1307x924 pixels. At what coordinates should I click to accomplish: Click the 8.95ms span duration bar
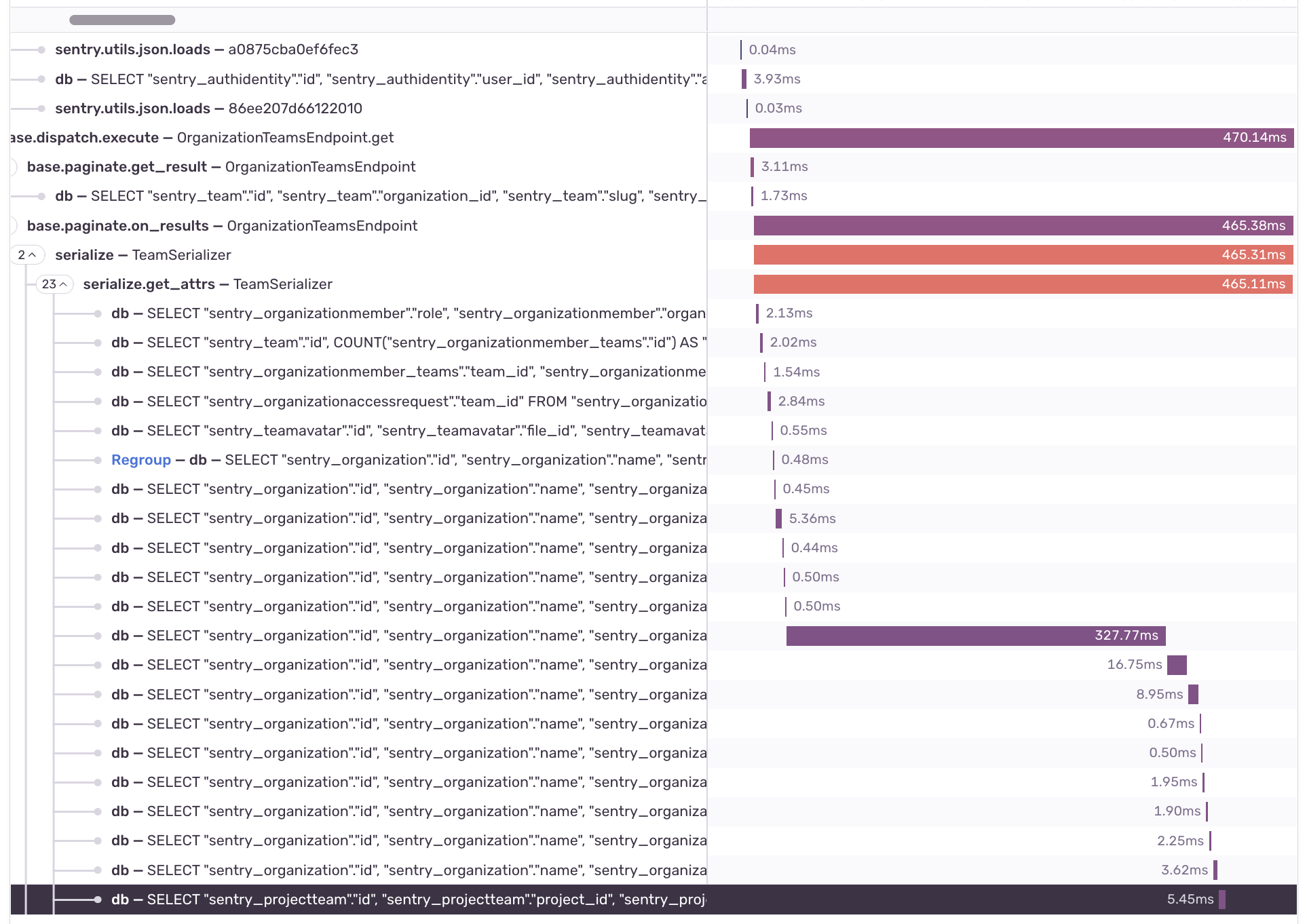click(1193, 694)
